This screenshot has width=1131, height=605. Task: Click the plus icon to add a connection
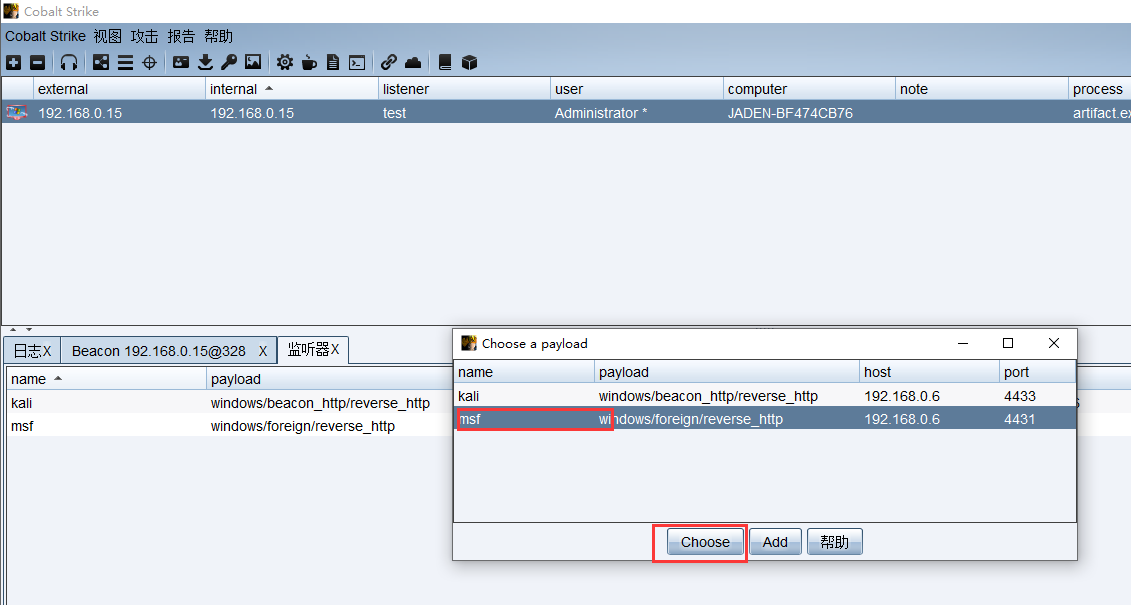click(13, 62)
